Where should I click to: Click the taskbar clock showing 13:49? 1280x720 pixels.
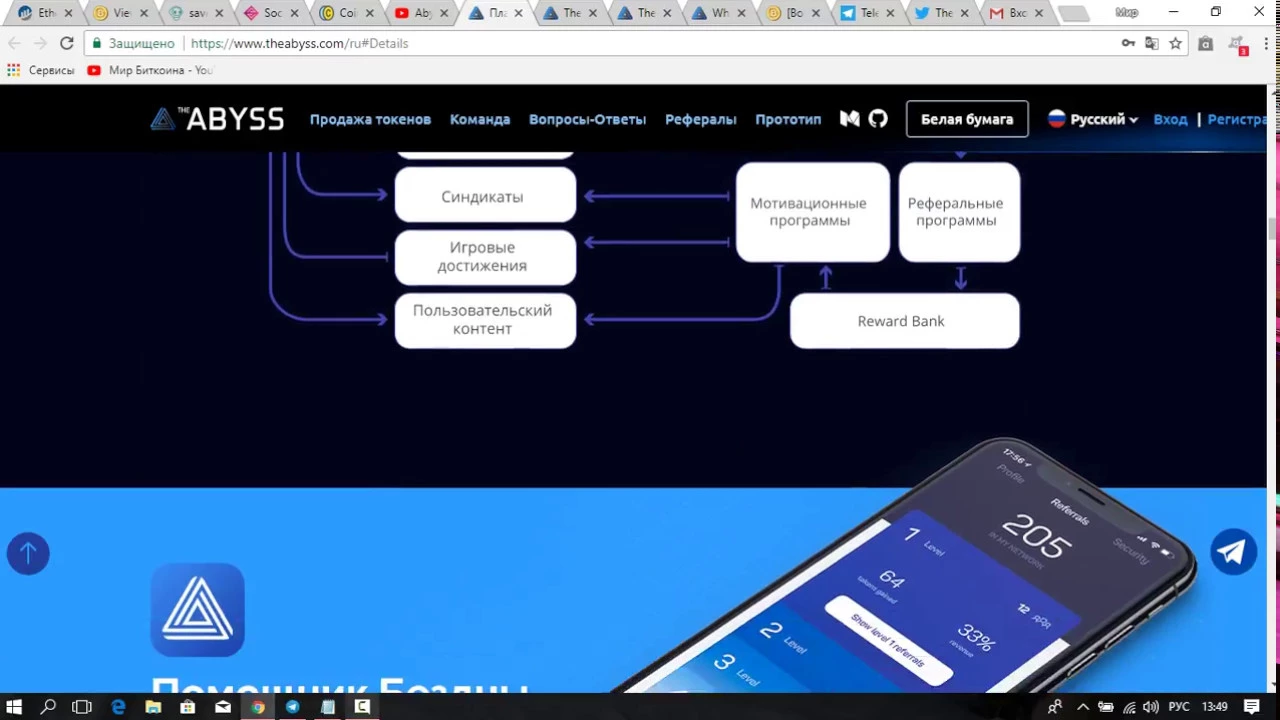(1214, 707)
